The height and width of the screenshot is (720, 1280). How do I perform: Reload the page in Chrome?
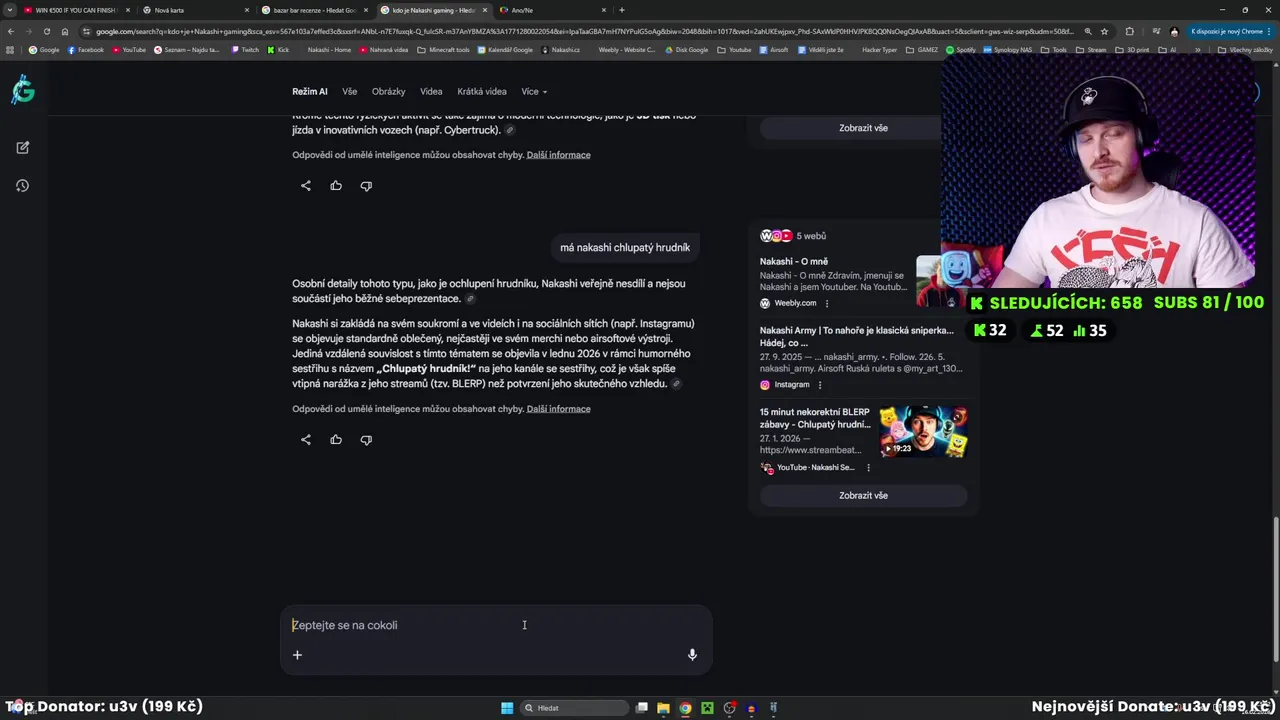coord(46,31)
